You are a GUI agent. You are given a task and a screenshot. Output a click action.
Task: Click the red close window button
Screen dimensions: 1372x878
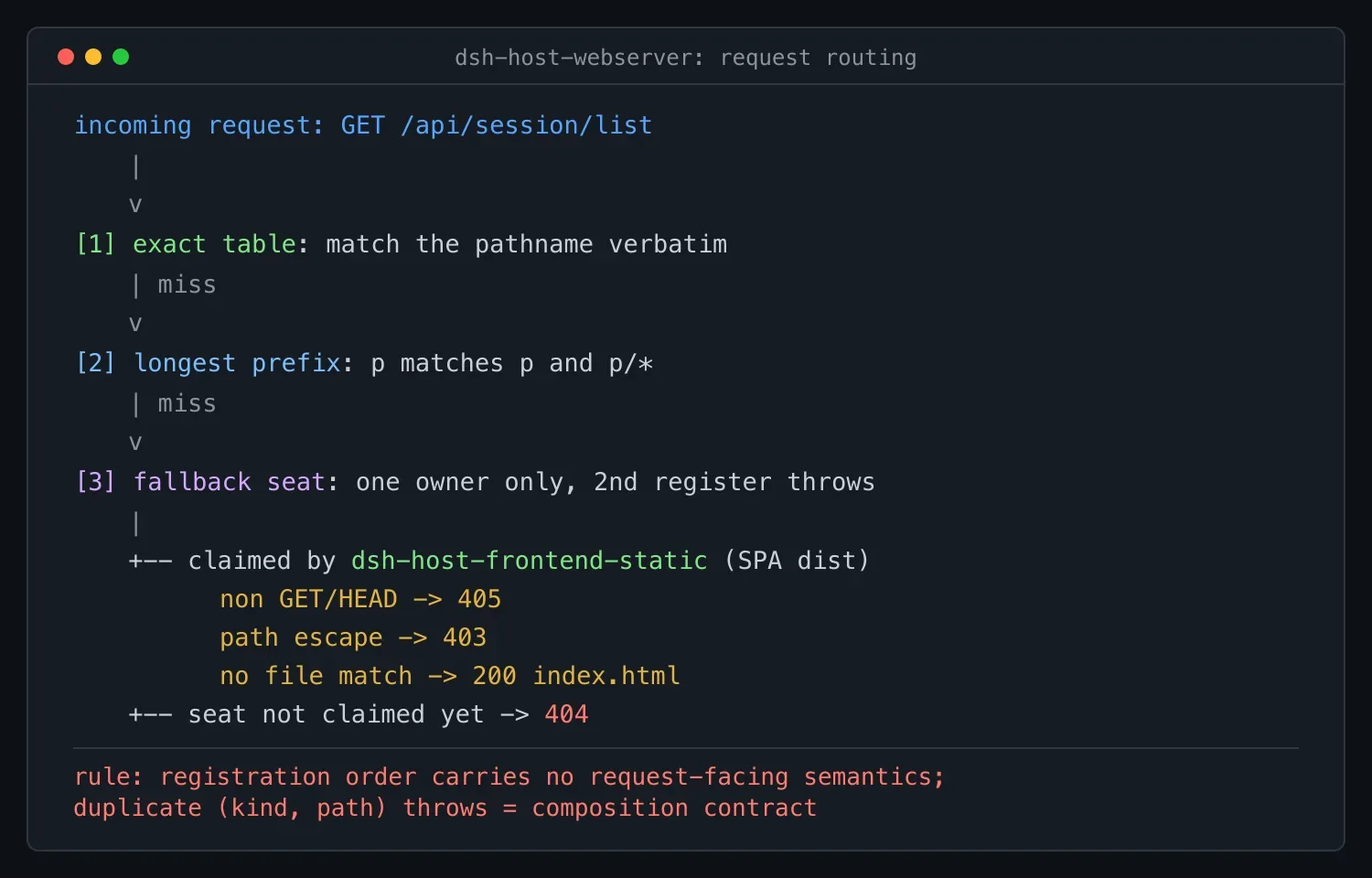click(x=66, y=57)
